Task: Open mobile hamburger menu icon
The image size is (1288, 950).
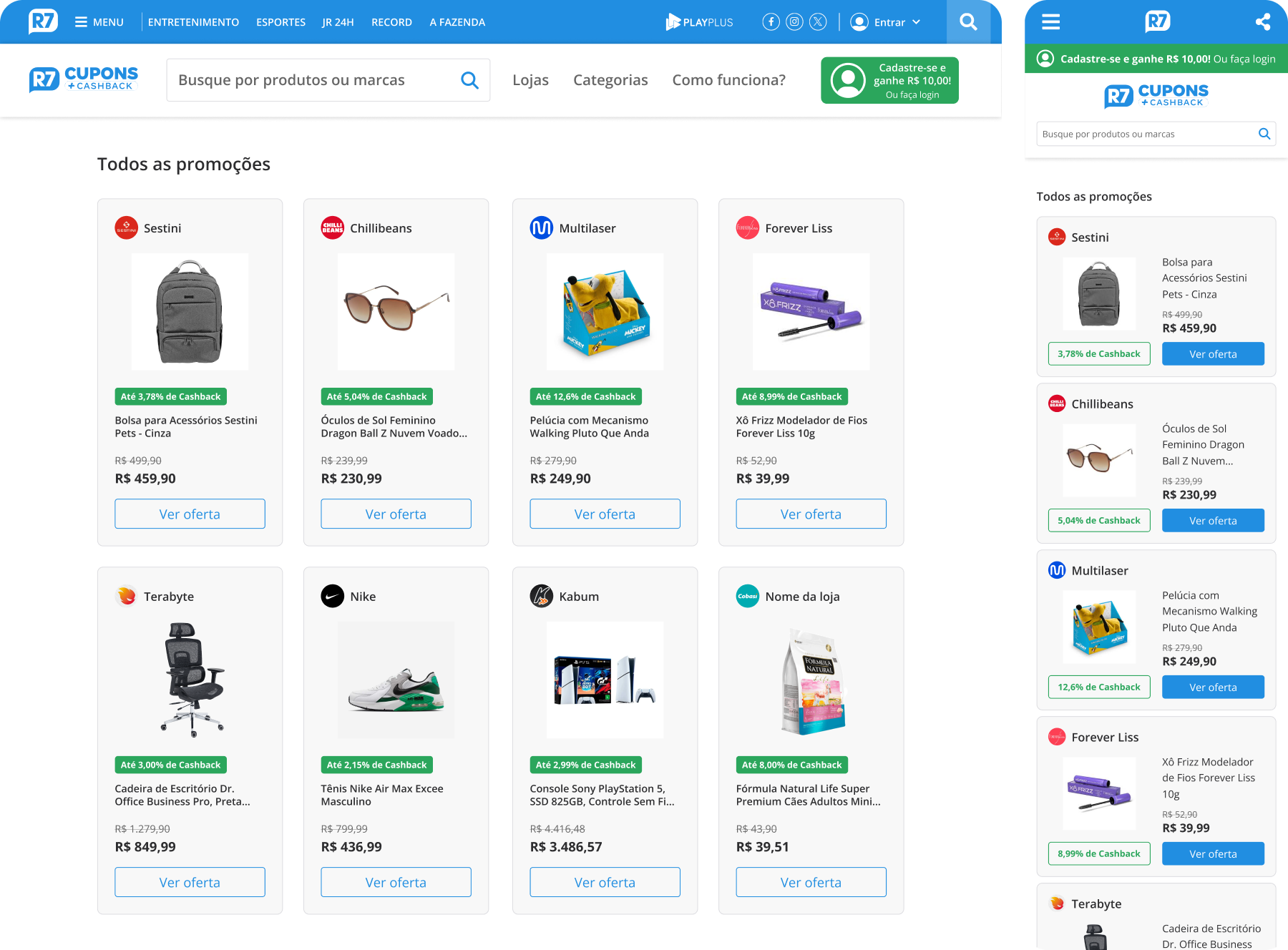Action: pos(1050,22)
